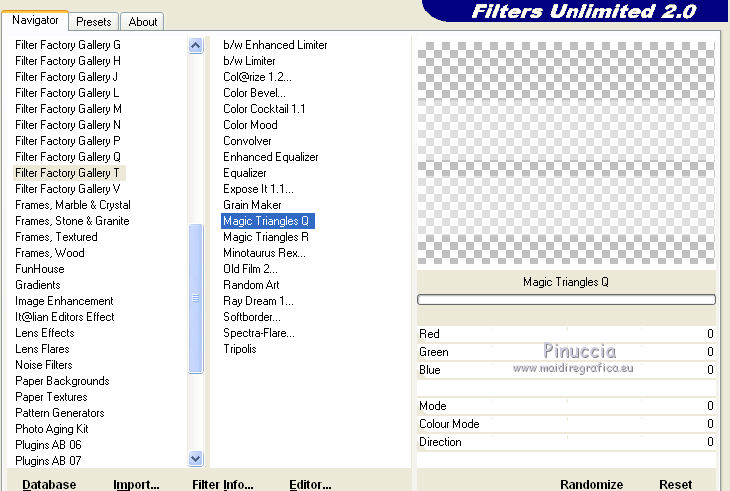
Task: Select Plugins AB 06 category
Action: pos(48,445)
